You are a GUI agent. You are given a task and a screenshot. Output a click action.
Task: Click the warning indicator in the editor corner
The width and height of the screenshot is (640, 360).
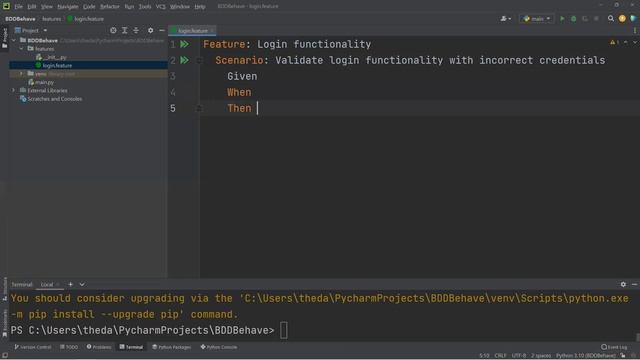pyautogui.click(x=614, y=42)
